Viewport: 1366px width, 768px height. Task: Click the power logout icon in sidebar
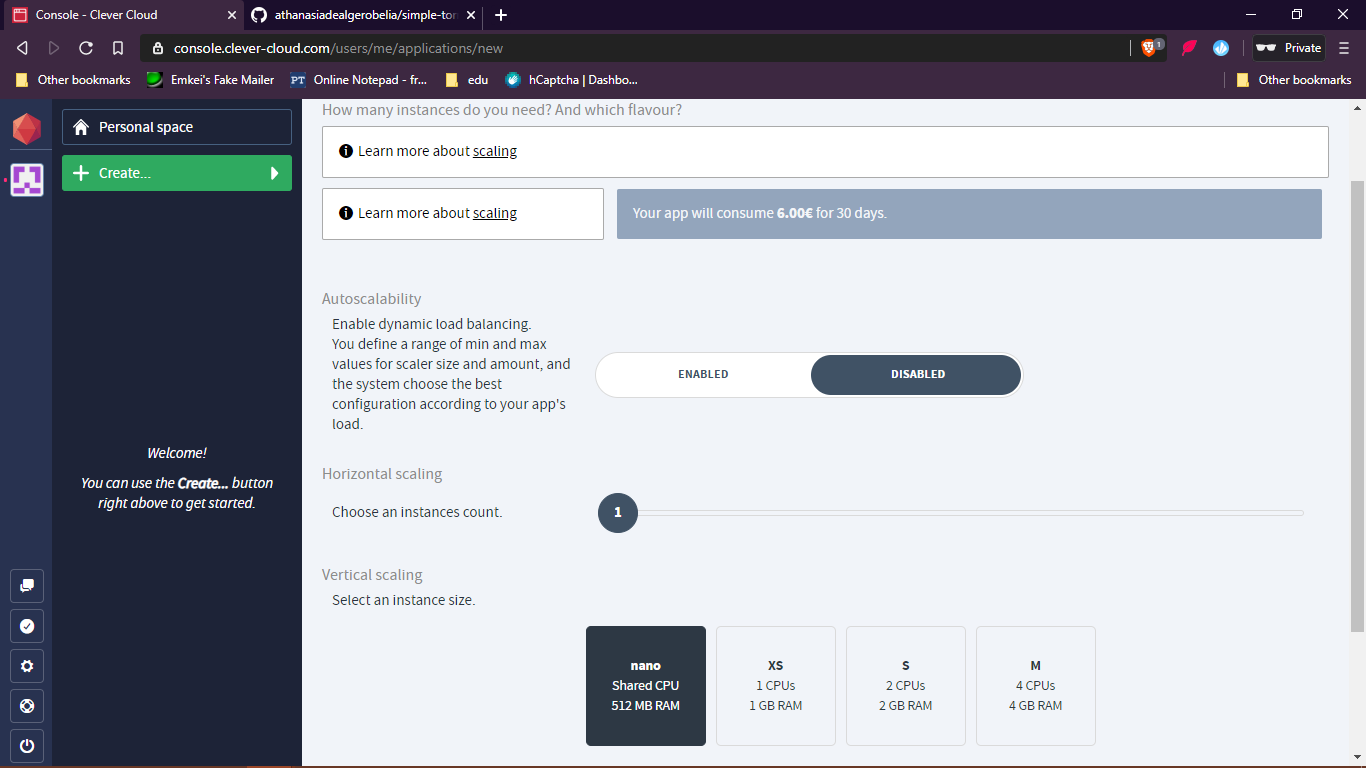(27, 746)
